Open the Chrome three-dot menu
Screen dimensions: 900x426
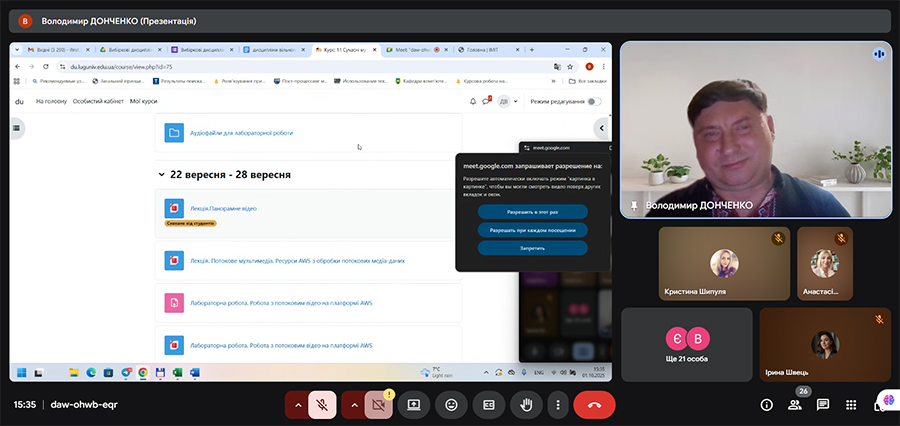point(603,67)
